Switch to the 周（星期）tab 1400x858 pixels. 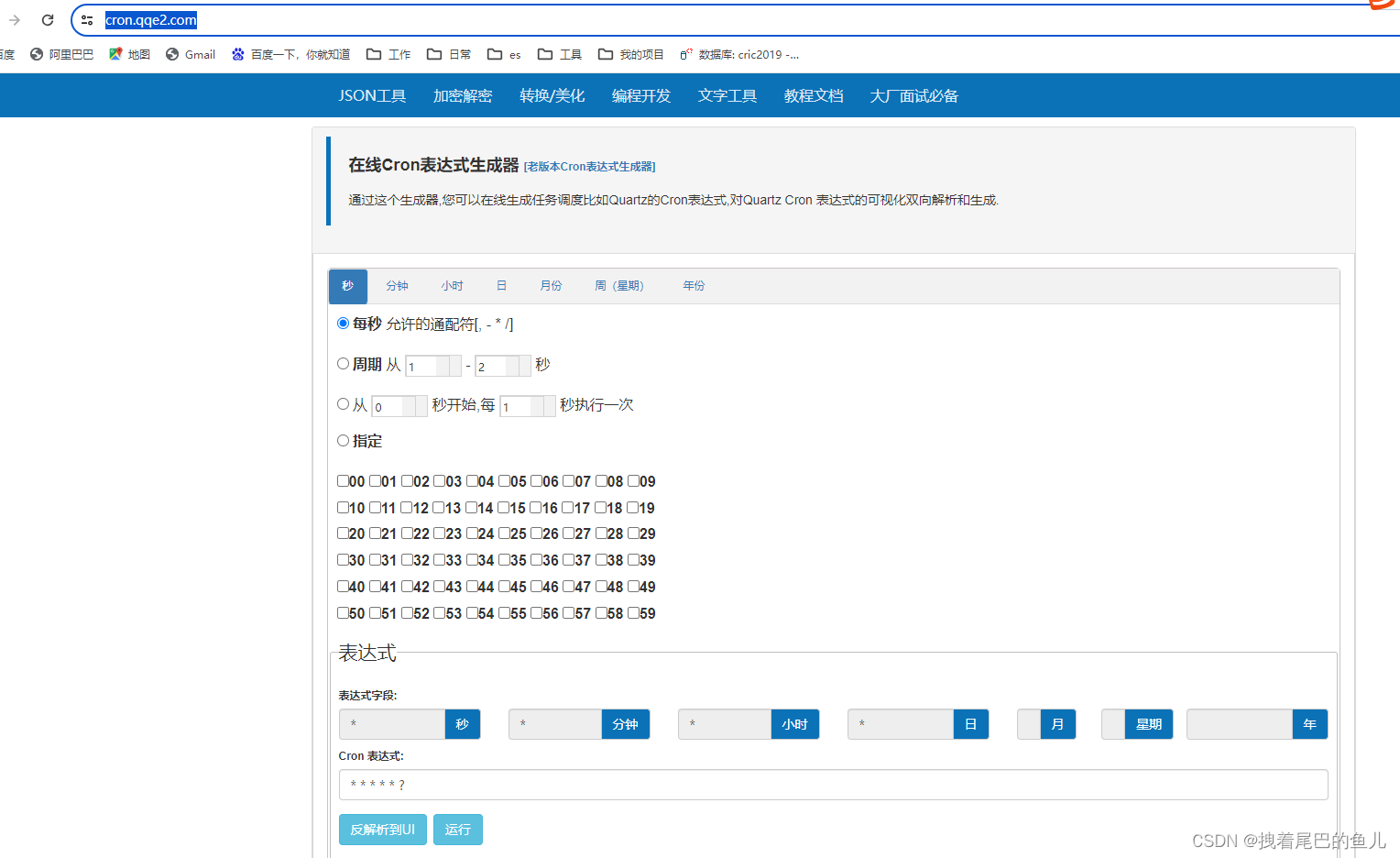[619, 286]
